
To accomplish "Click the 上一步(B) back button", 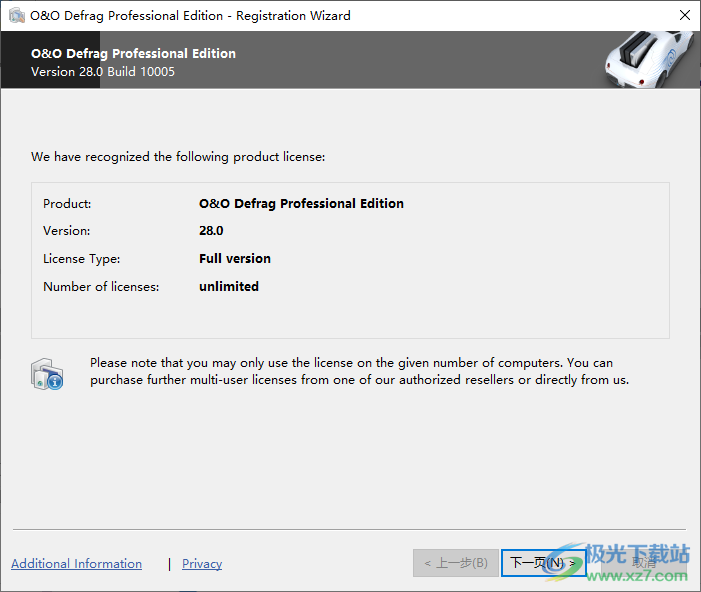I will click(x=455, y=563).
